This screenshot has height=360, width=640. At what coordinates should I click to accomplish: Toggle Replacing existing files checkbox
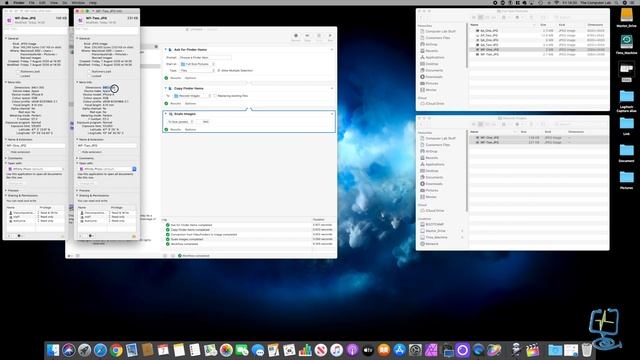pyautogui.click(x=215, y=96)
